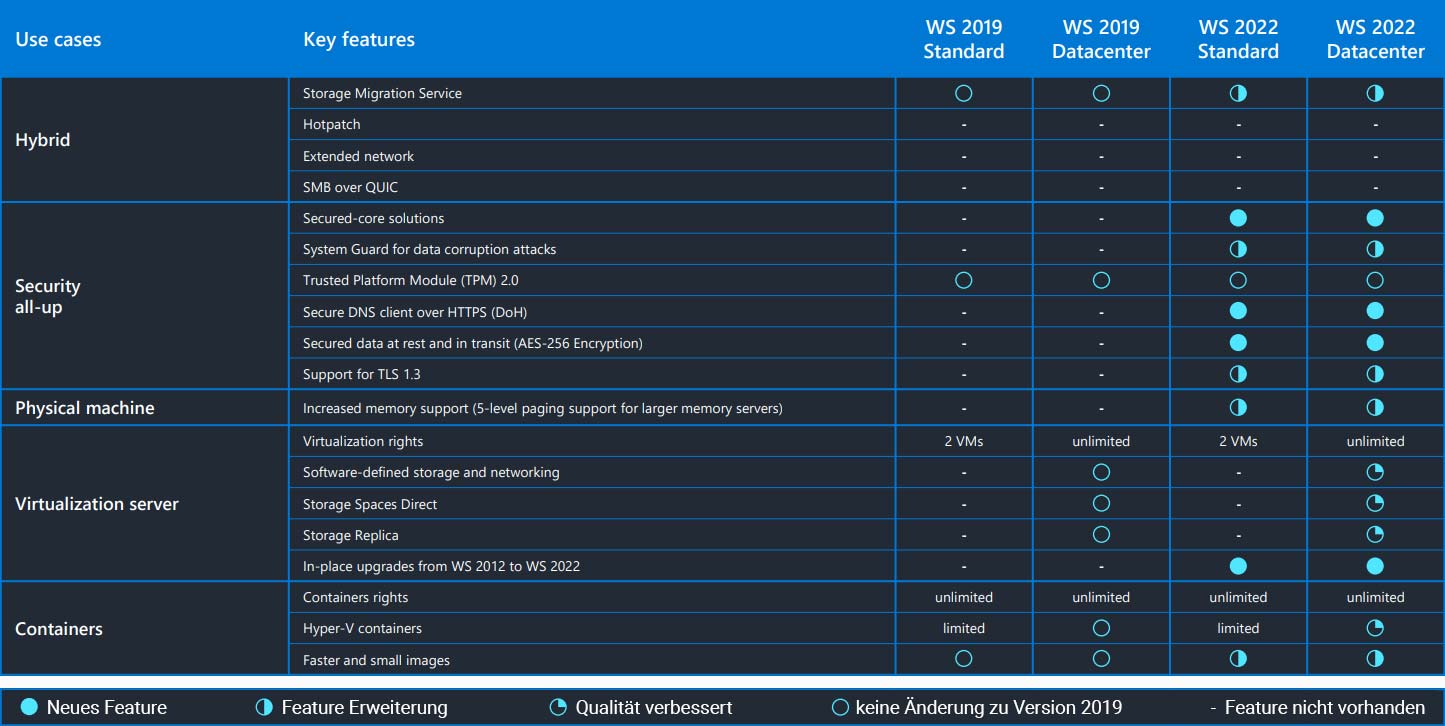Select the Neues Feature icon for Secure DNS client over HTTPS

(1238, 311)
